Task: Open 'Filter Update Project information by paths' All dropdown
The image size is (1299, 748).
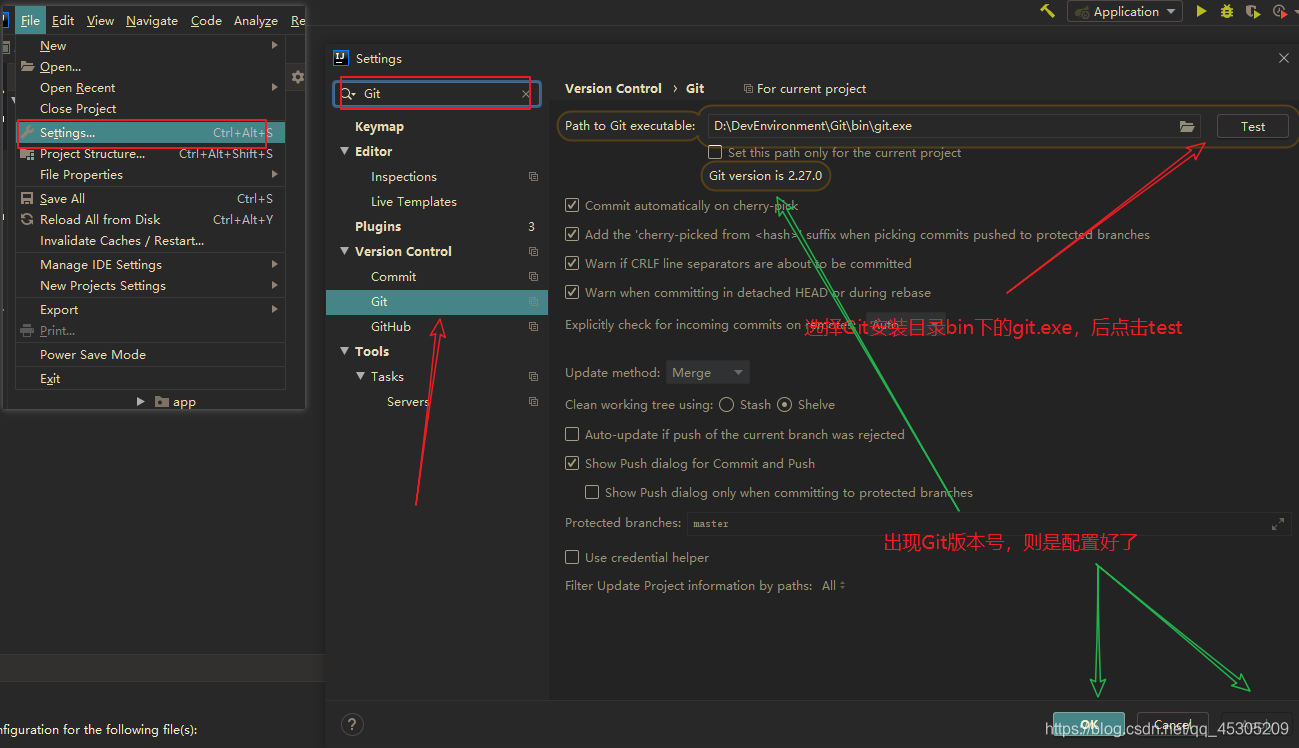Action: tap(833, 585)
